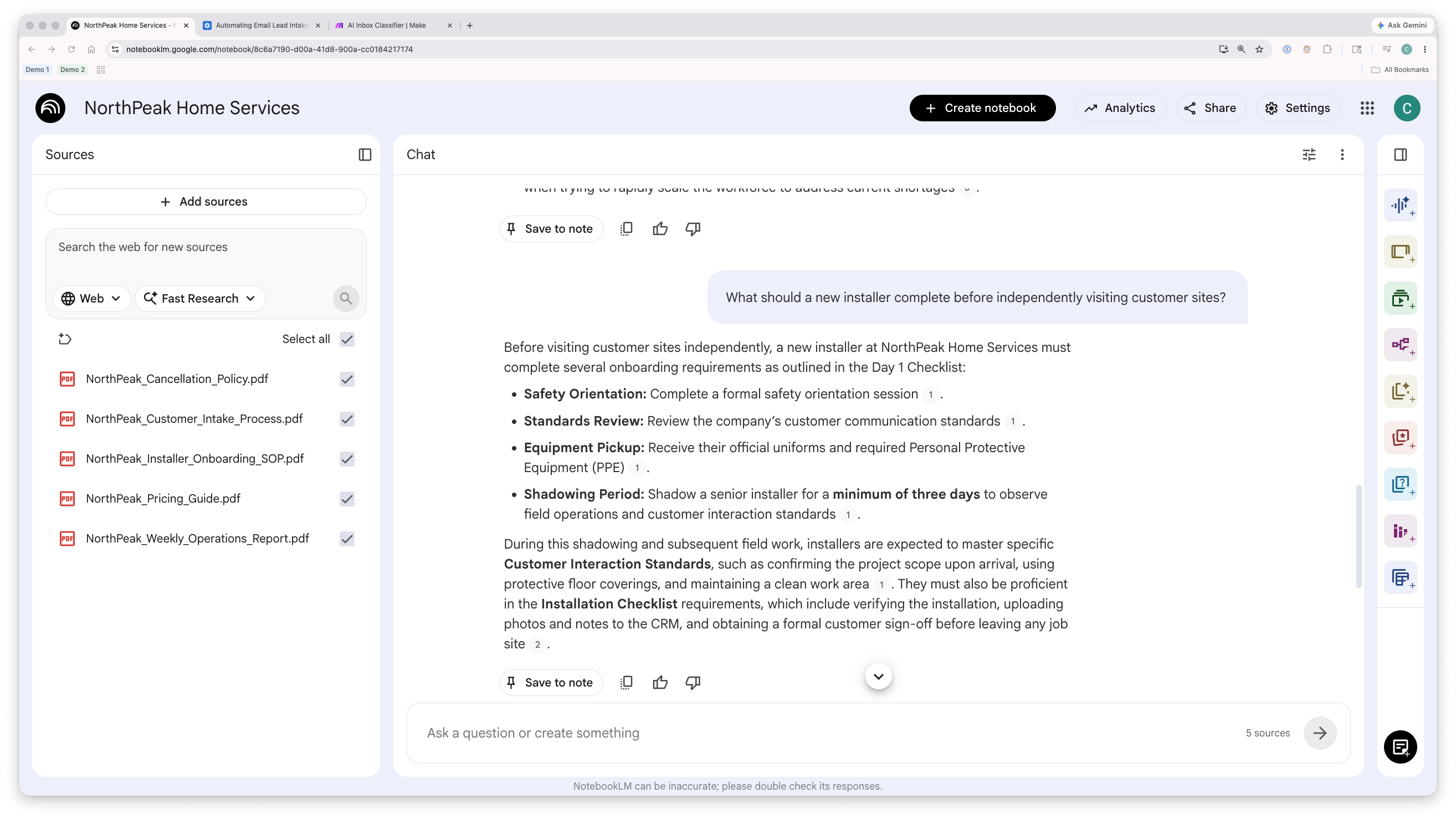Screen dimensions: 1456x819
Task: Uncheck NorthPeak_Weekly_Operations_Report.pdf source
Action: [347, 539]
